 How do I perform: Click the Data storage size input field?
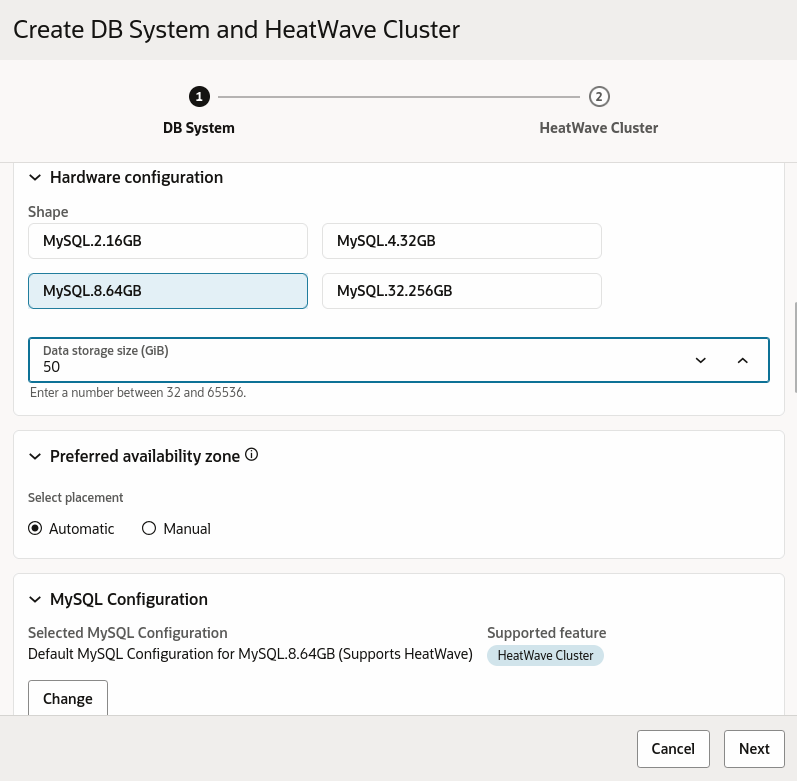click(350, 366)
